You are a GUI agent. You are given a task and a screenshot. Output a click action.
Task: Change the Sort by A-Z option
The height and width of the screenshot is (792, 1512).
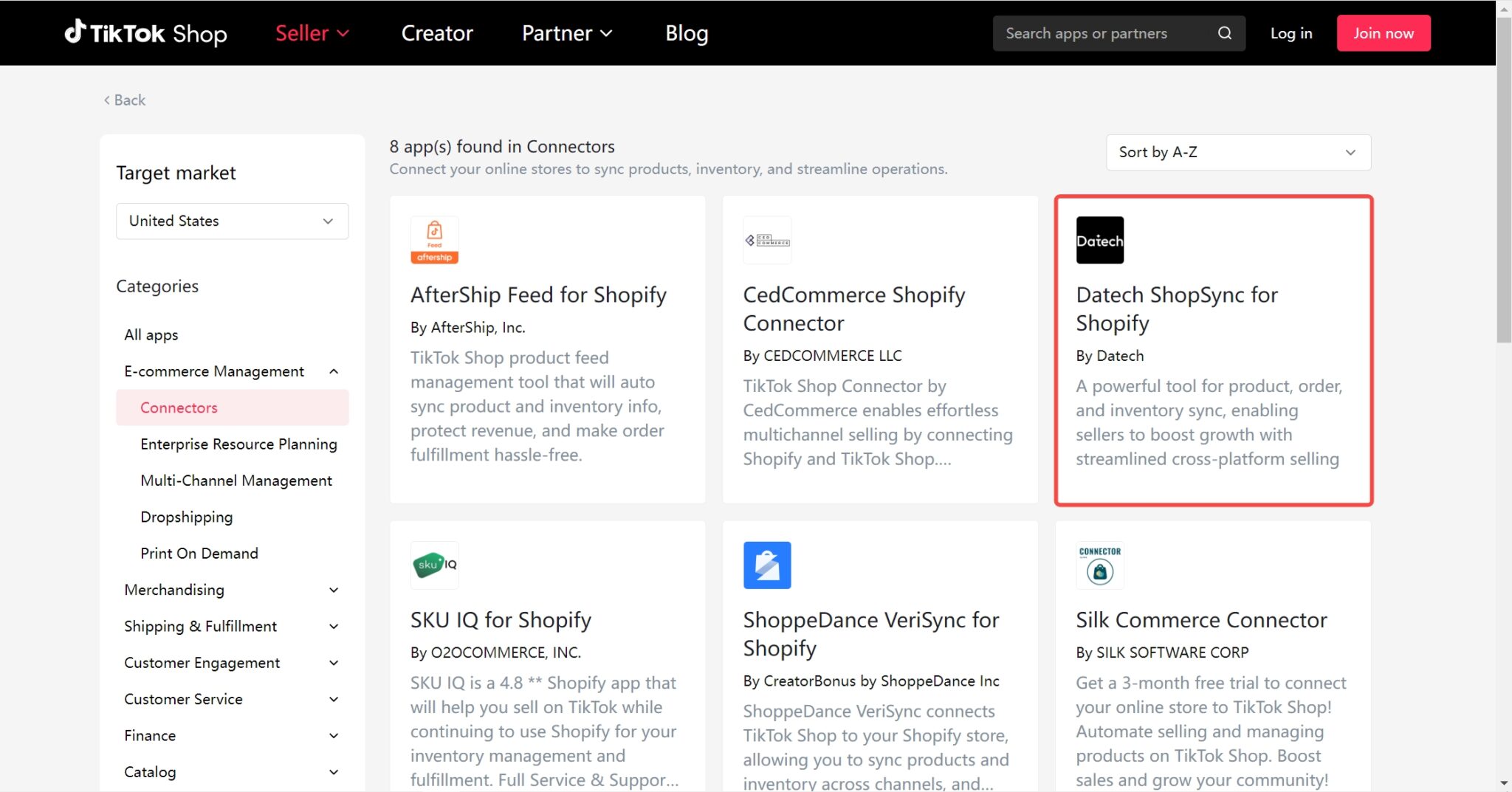point(1237,152)
